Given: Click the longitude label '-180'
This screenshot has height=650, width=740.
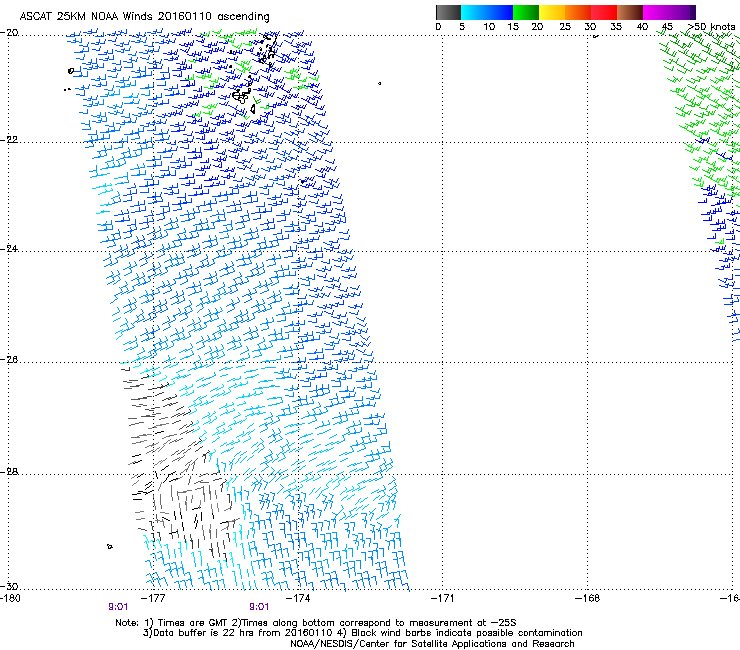Looking at the screenshot, I should (x=10, y=598).
